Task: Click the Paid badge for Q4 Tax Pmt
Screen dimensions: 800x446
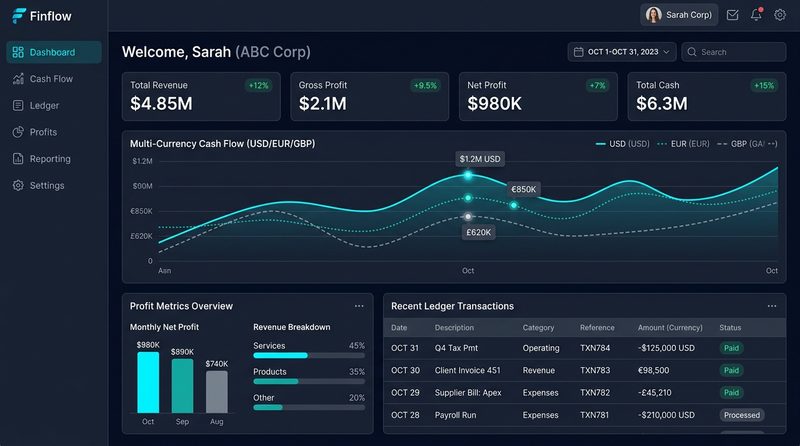Action: click(731, 348)
